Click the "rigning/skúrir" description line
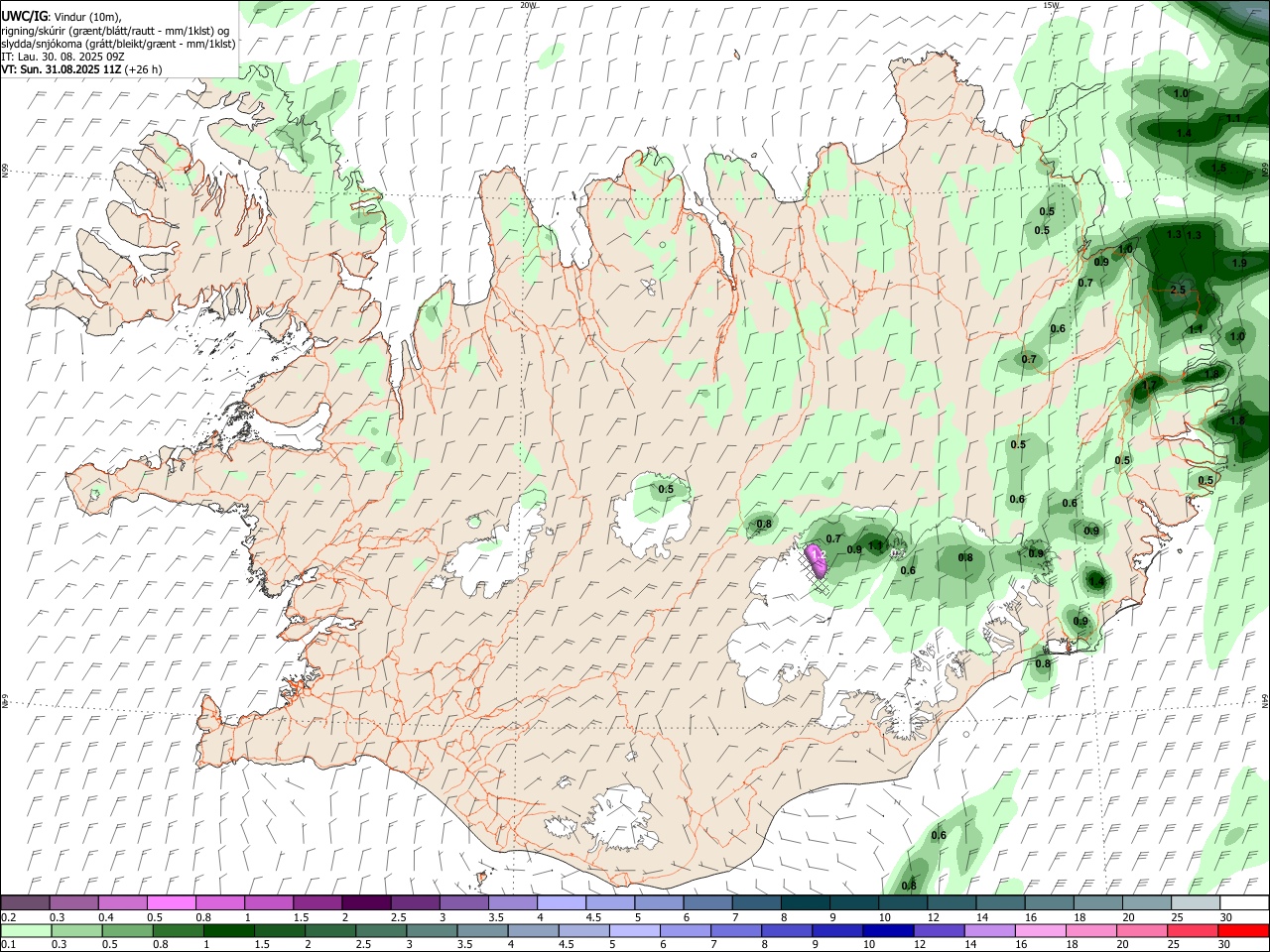The image size is (1270, 952). tap(115, 31)
